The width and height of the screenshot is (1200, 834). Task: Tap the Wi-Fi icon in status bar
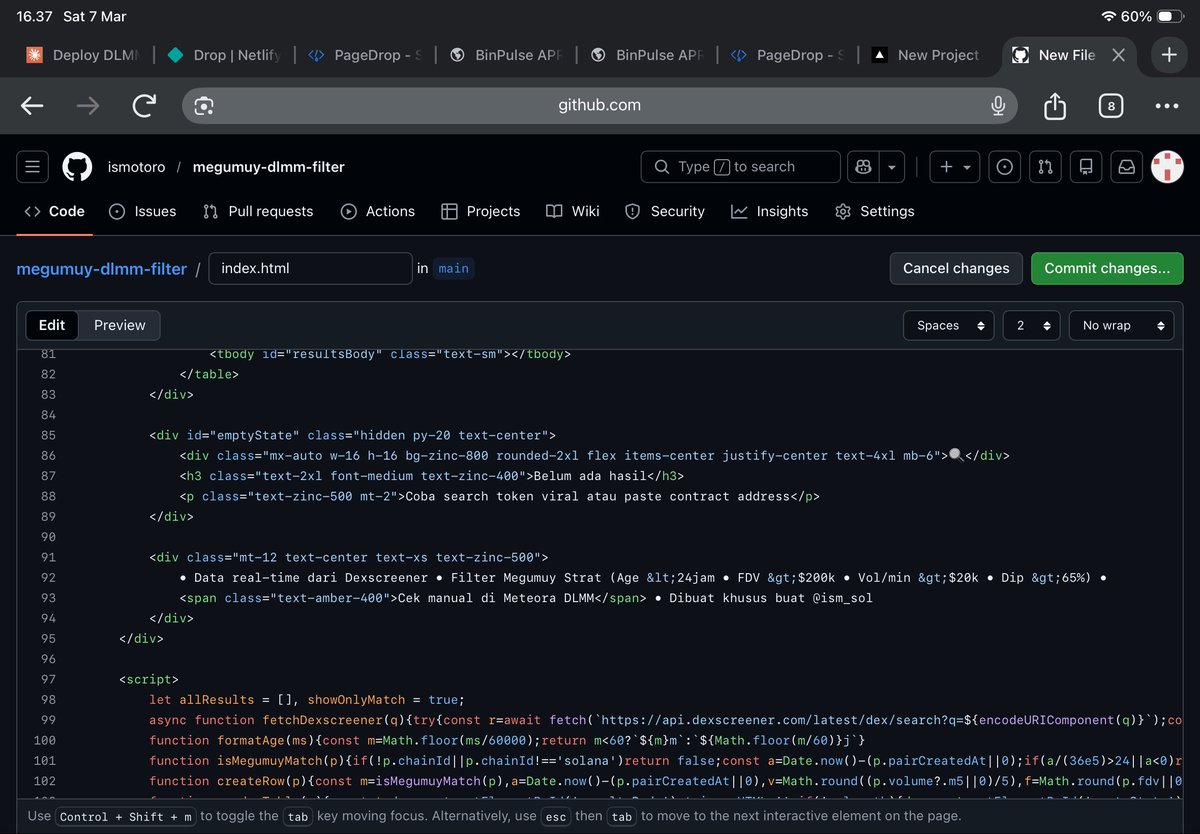click(1108, 17)
